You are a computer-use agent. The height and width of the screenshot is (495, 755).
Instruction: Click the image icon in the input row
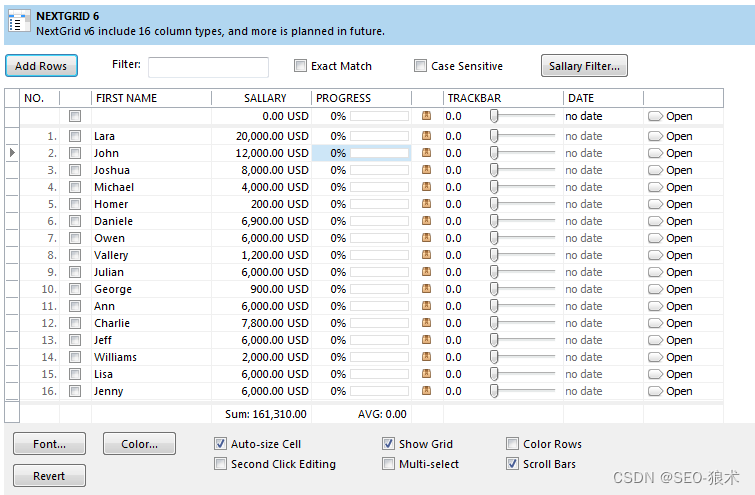426,116
